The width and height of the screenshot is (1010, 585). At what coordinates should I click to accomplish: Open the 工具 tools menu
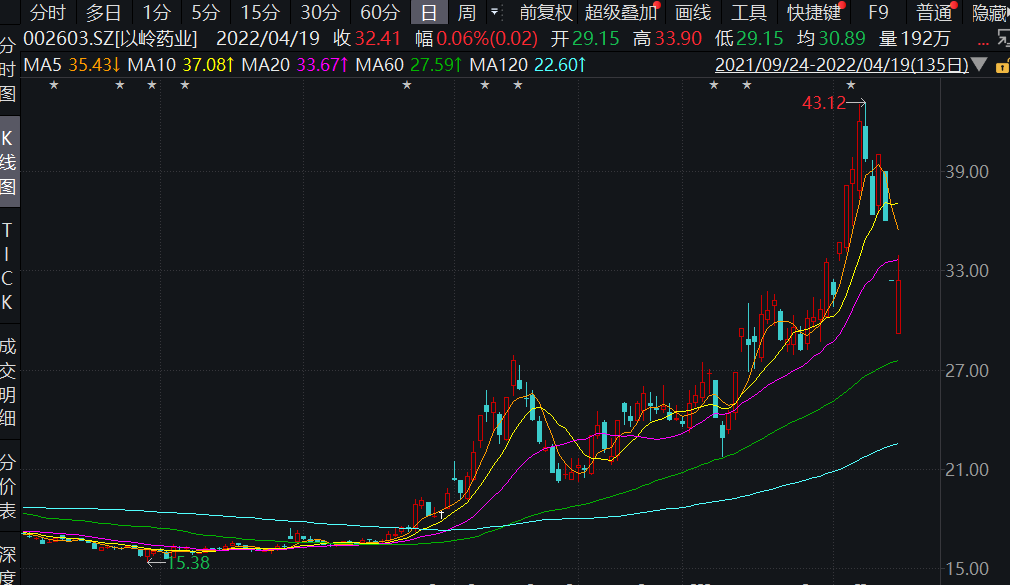pos(748,13)
